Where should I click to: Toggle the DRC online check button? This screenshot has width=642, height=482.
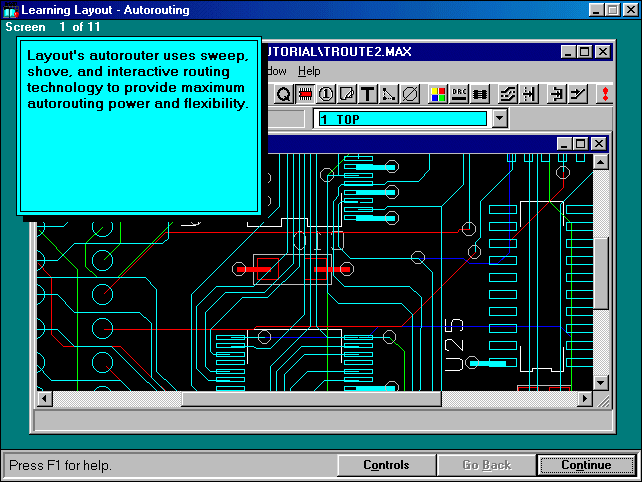[x=459, y=94]
